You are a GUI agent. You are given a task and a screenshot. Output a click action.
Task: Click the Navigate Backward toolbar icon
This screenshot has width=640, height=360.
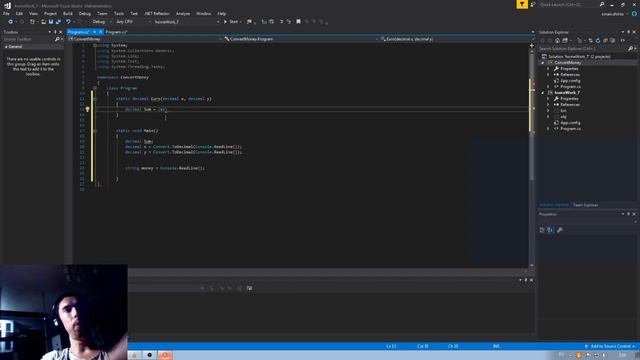pyautogui.click(x=10, y=22)
